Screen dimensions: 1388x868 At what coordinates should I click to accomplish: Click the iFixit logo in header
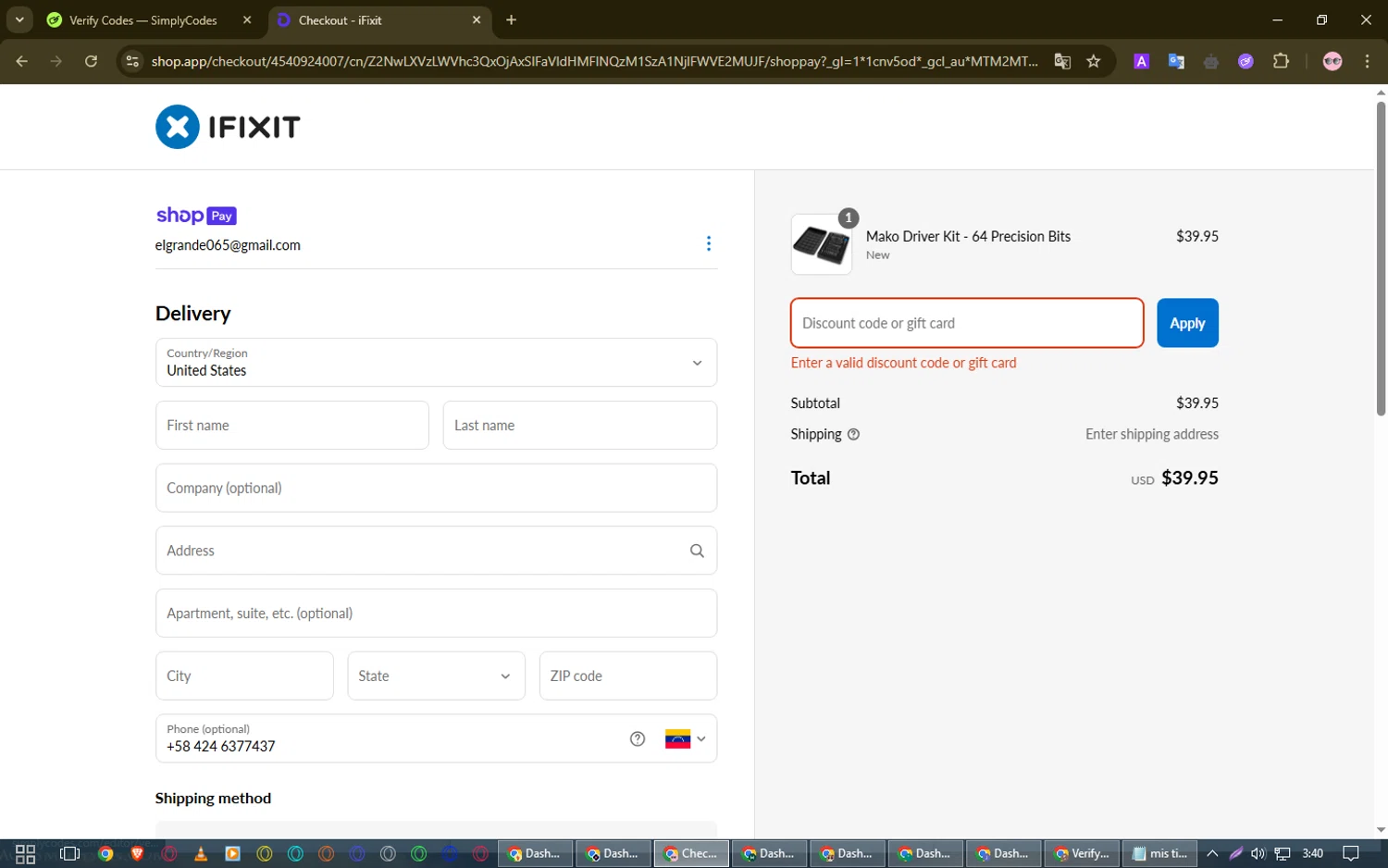click(228, 127)
